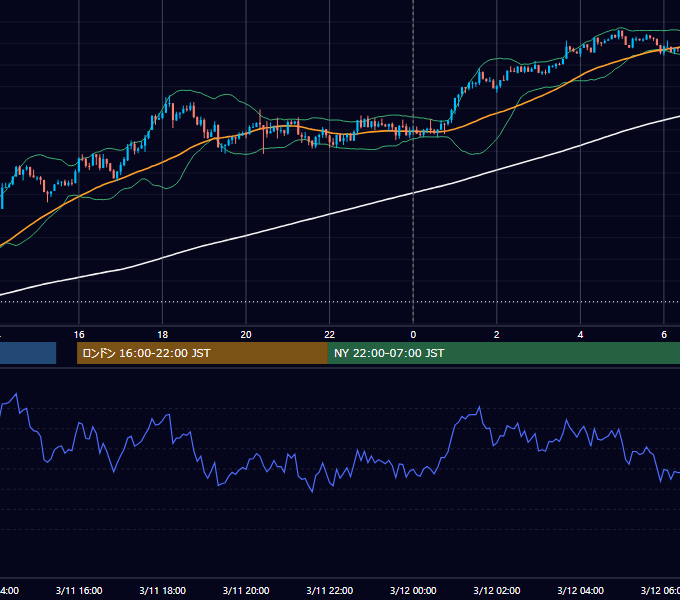Click the upper time axis label 0
The height and width of the screenshot is (600, 680).
coord(413,334)
